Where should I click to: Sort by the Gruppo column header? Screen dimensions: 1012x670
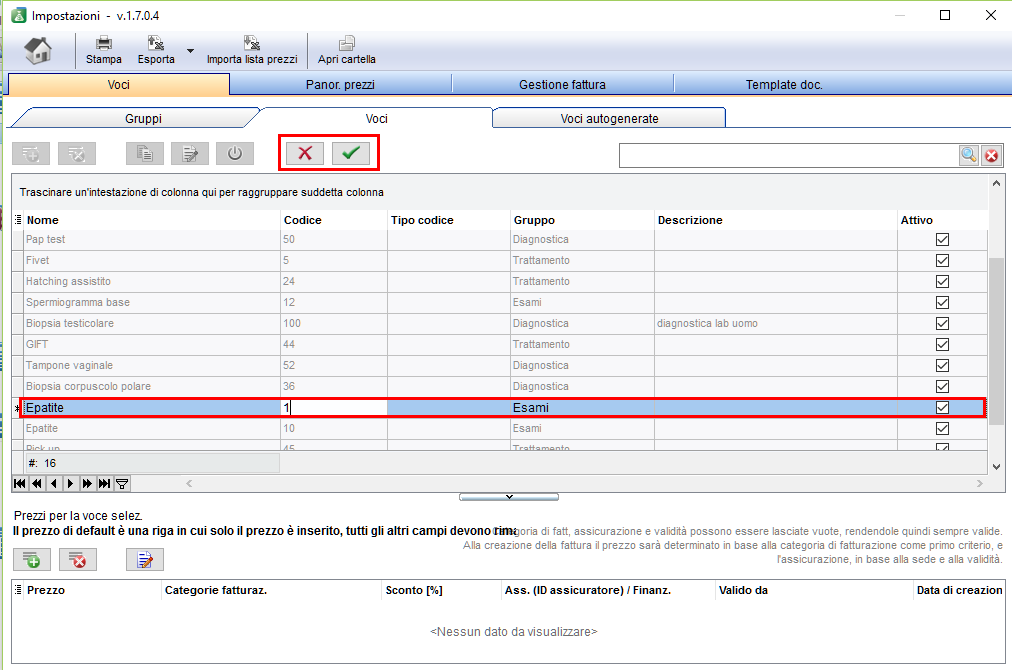point(582,220)
